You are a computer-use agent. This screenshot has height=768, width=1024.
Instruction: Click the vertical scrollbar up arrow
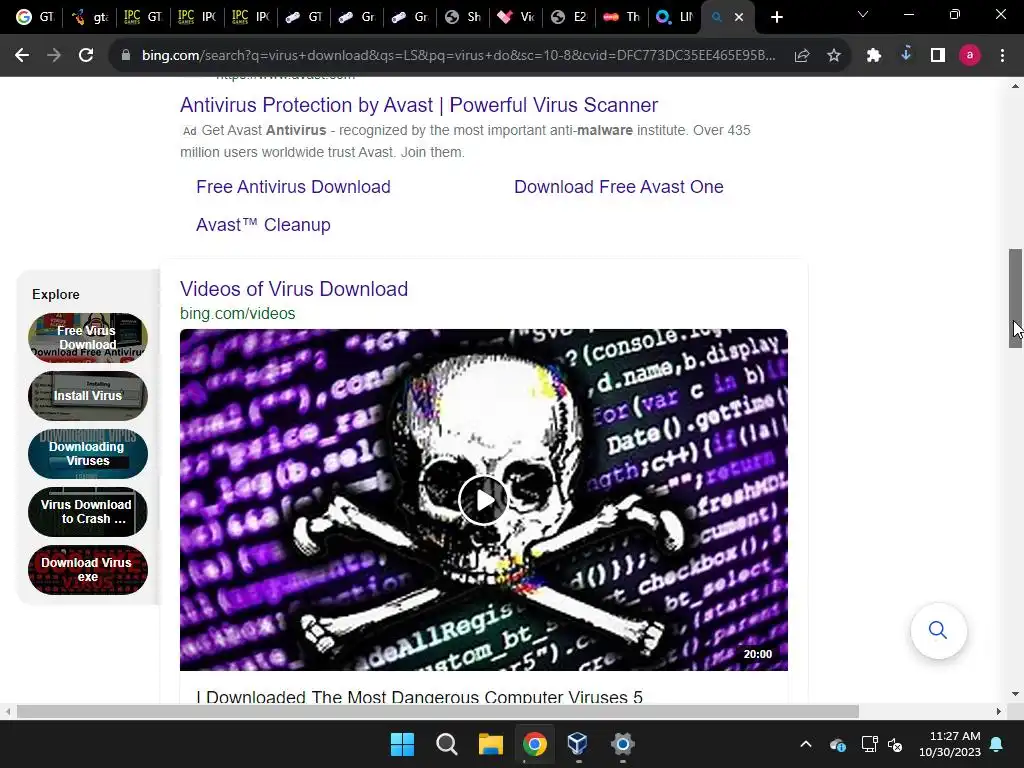tap(1015, 86)
